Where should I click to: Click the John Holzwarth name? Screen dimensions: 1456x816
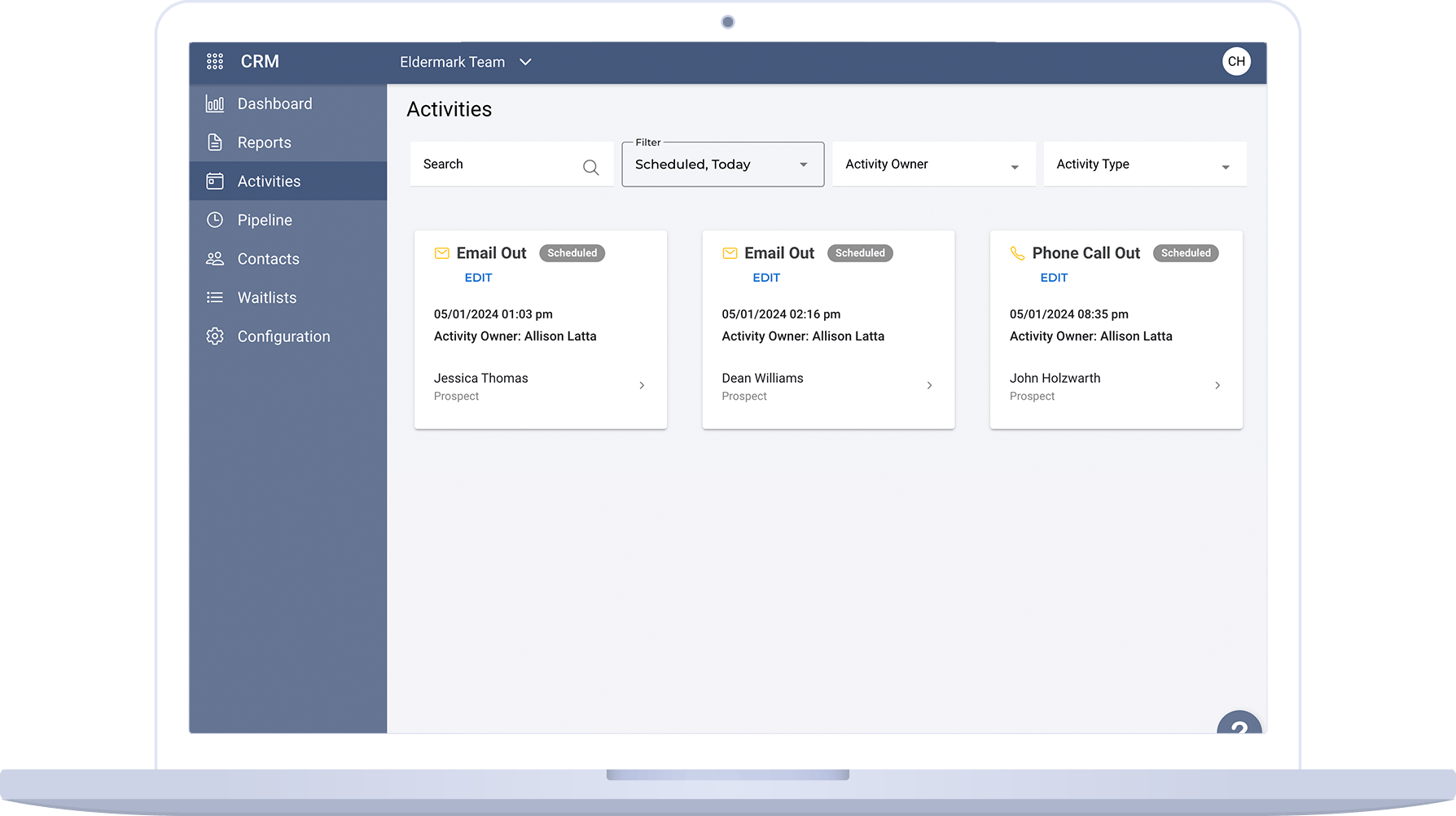pyautogui.click(x=1055, y=378)
